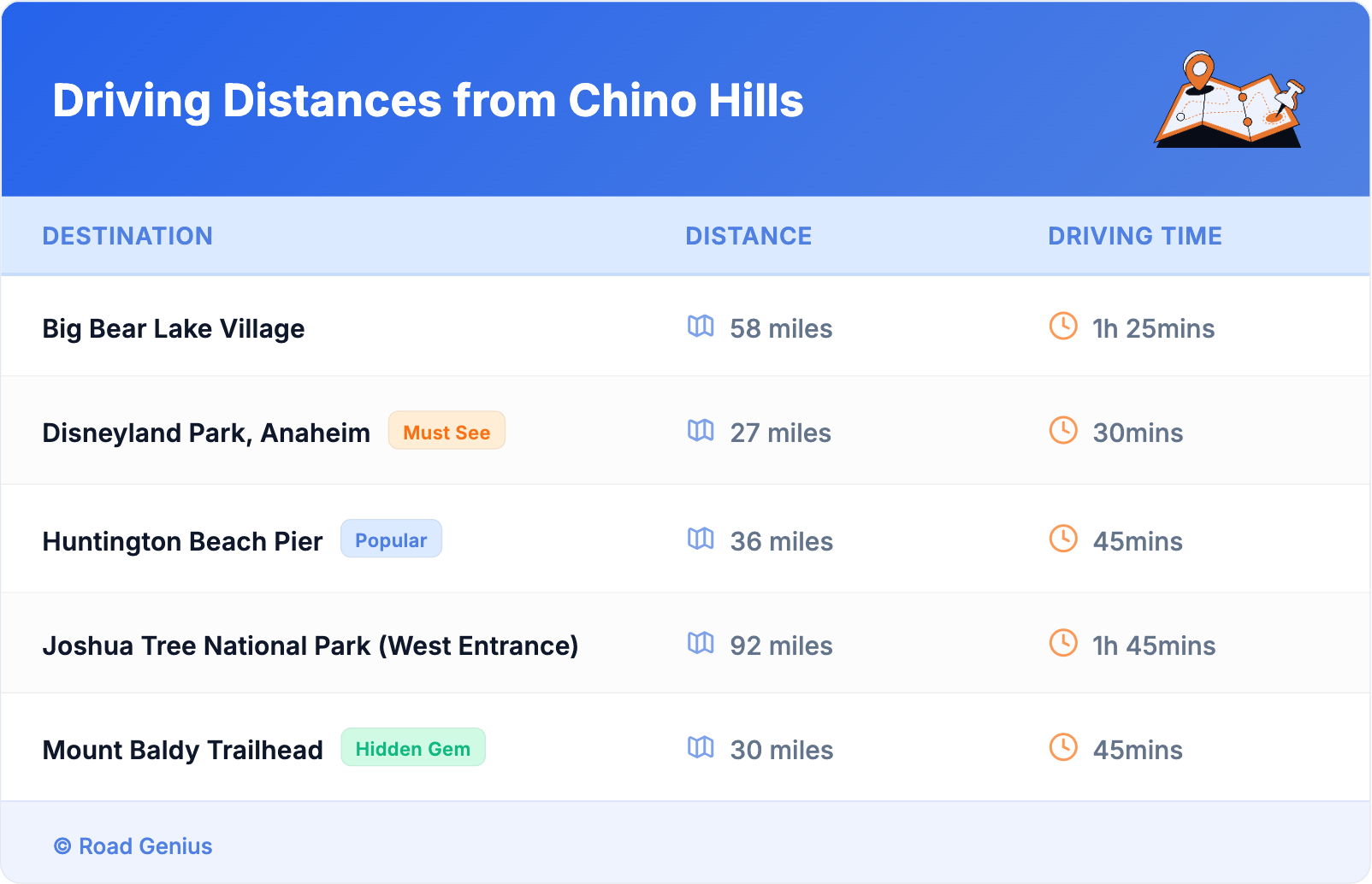
Task: Click the clock icon beside 1h 25mins
Action: click(x=1063, y=326)
